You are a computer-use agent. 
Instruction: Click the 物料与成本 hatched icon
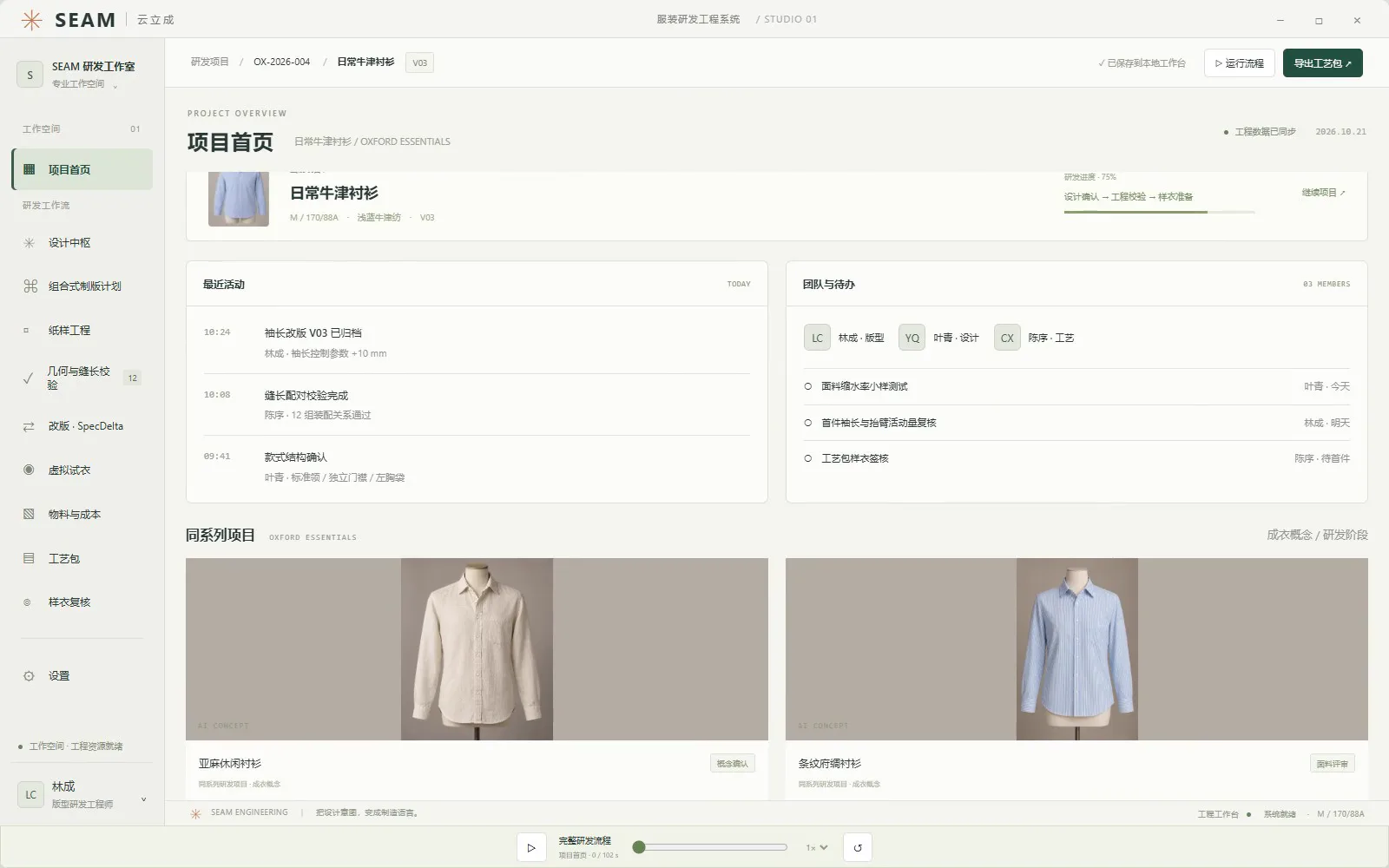[29, 514]
